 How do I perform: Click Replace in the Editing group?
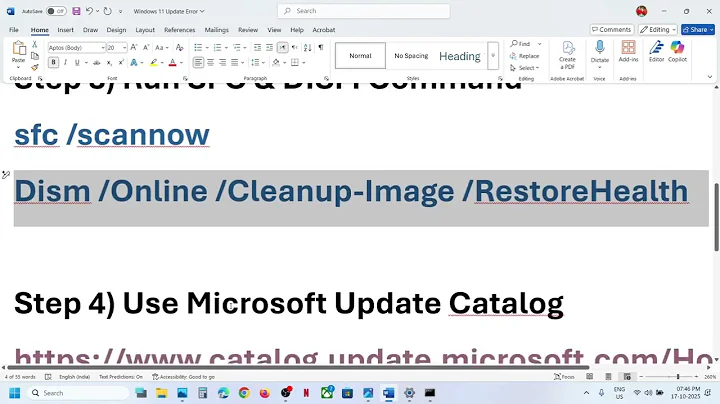(x=524, y=56)
